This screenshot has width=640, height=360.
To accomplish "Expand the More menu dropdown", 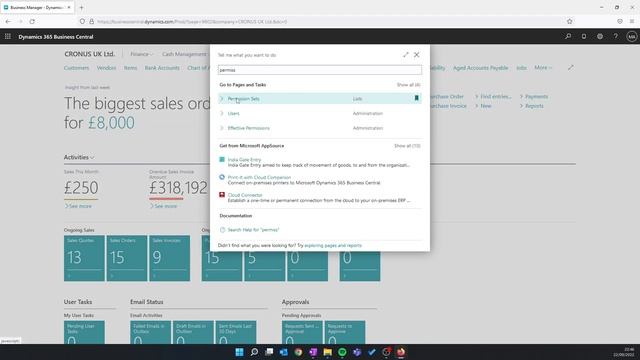I will point(542,67).
